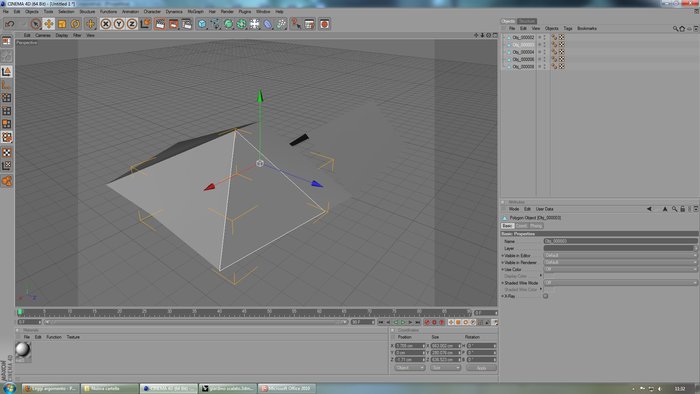700x394 pixels.
Task: Enable the X-Ray checkbox
Action: pyautogui.click(x=546, y=296)
